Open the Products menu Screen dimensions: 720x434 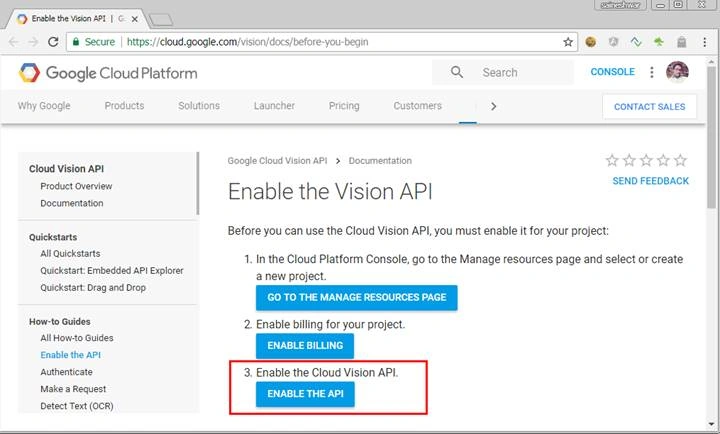124,106
